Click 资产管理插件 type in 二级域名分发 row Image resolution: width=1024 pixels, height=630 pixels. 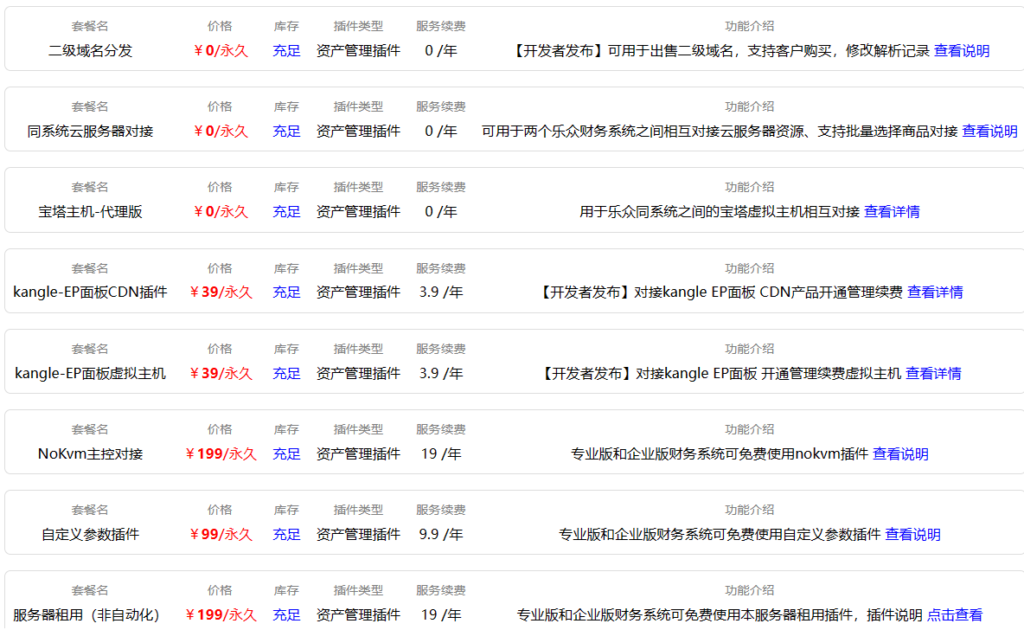click(358, 51)
